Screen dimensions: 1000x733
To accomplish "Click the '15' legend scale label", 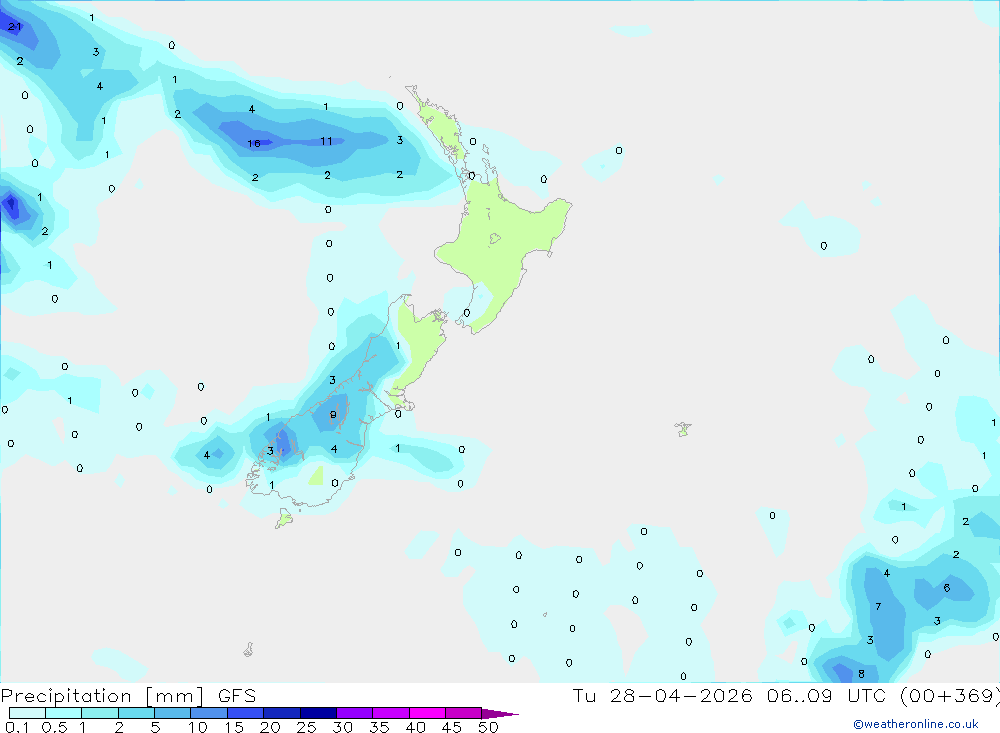I will (234, 727).
